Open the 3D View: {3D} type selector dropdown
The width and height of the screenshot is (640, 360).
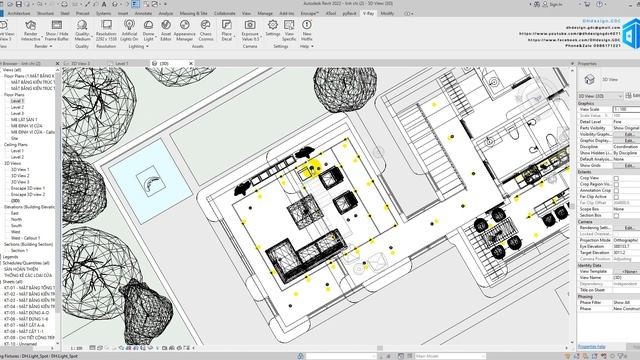point(600,96)
